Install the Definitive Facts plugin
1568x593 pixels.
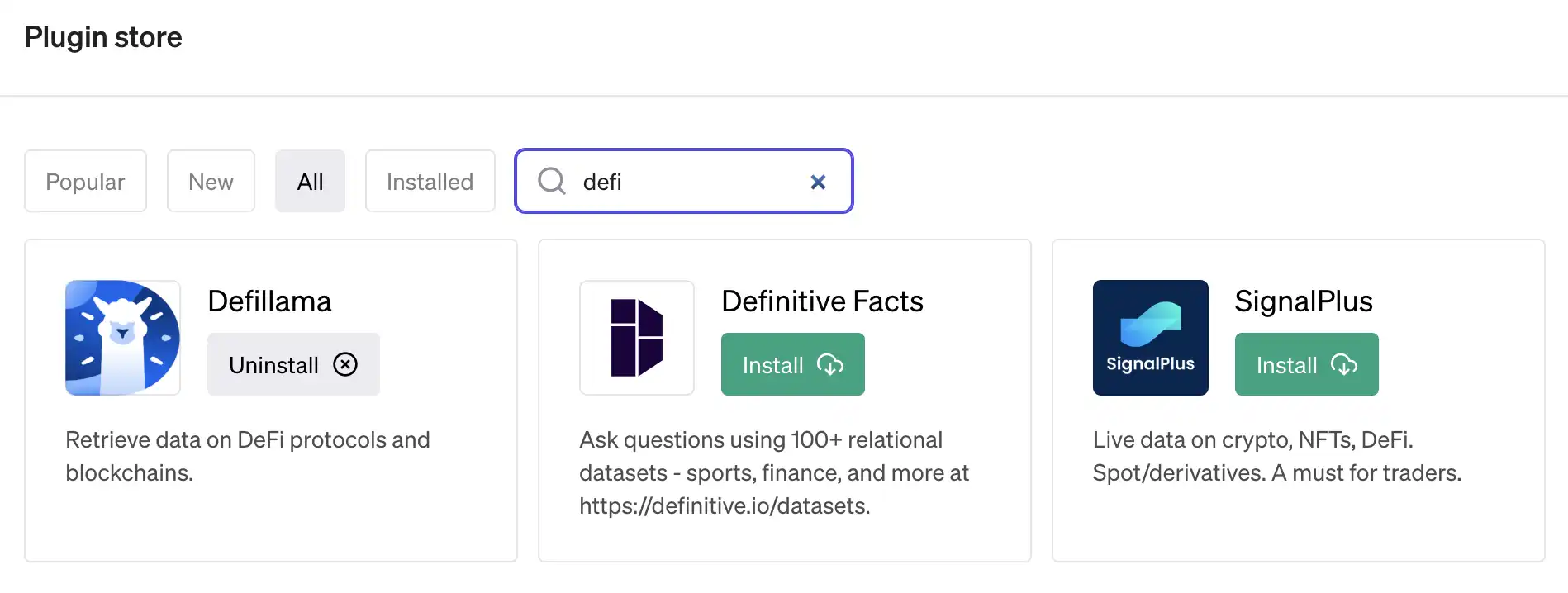pos(793,364)
